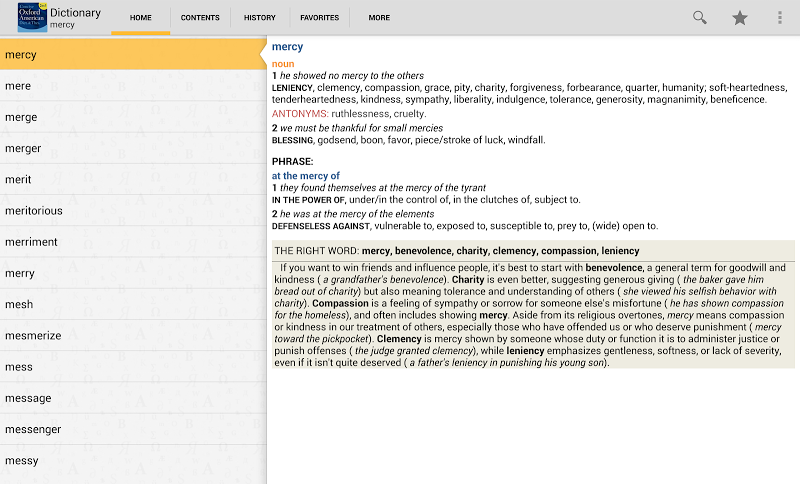Screen dimensions: 800x484
Task: Select 'mere' in the word list
Action: click(x=133, y=86)
